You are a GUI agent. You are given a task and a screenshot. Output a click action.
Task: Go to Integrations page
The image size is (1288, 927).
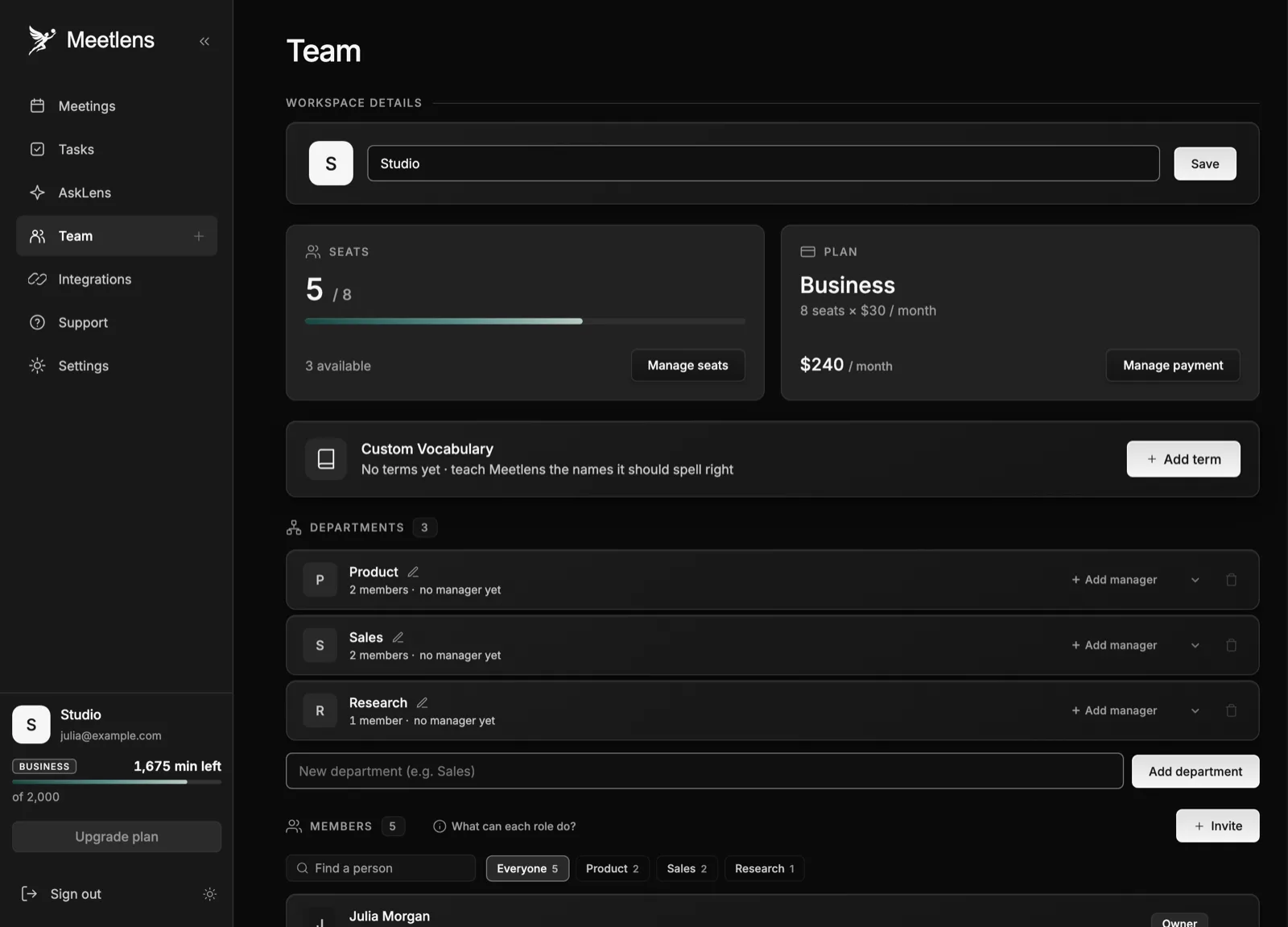pyautogui.click(x=117, y=279)
